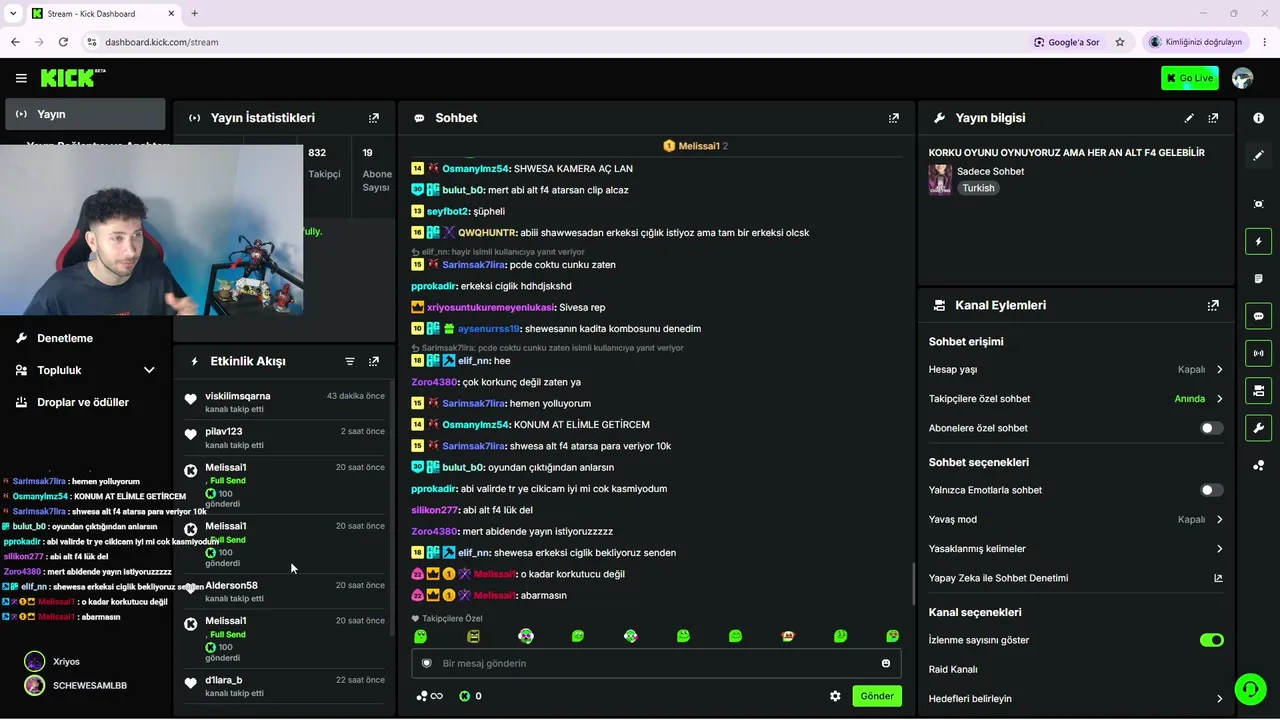This screenshot has height=720, width=1280.
Task: Click the Google'a Sor button in address bar
Action: pyautogui.click(x=1067, y=42)
